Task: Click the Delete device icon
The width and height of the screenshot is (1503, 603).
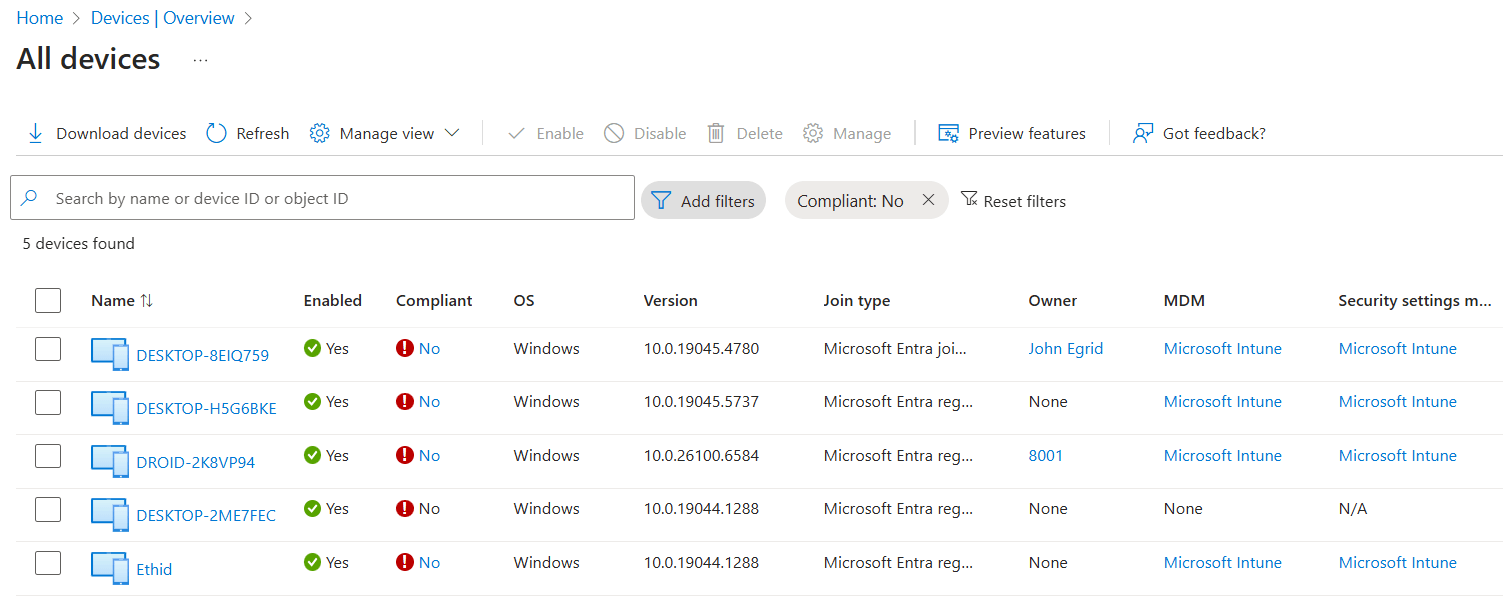Action: point(715,132)
